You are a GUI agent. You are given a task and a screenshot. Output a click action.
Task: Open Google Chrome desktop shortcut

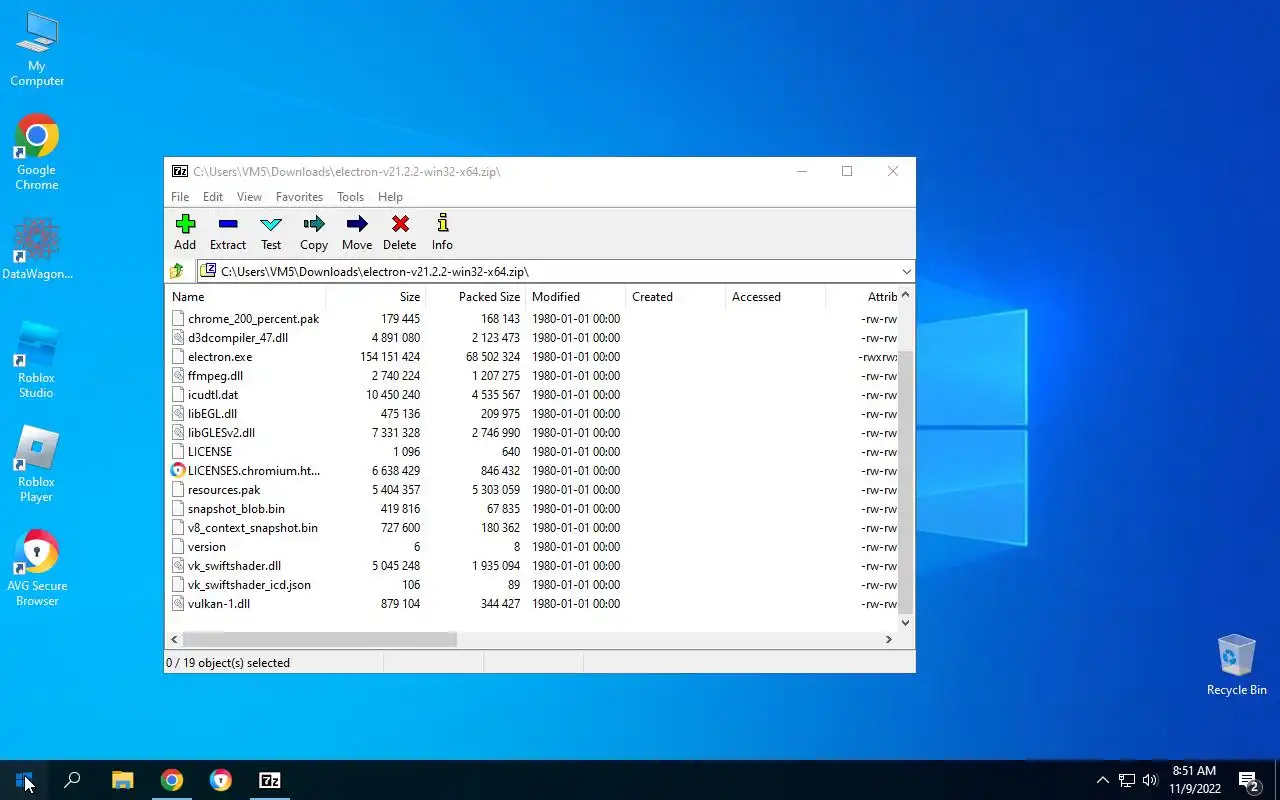click(x=37, y=152)
